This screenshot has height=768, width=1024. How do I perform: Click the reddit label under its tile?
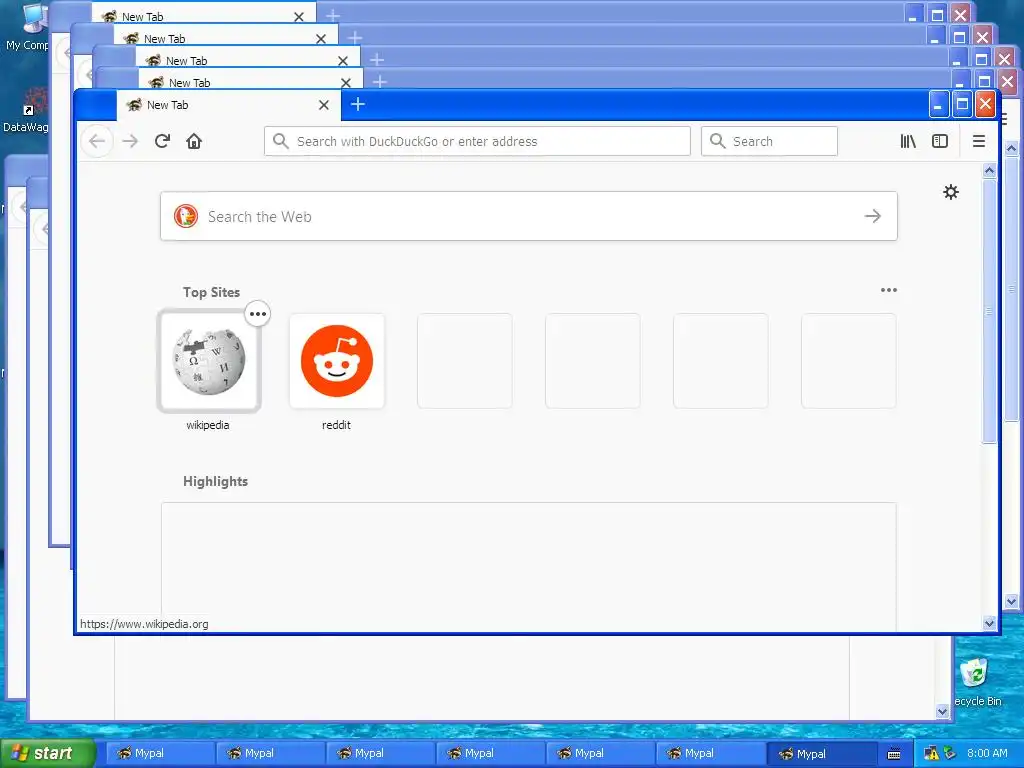336,425
